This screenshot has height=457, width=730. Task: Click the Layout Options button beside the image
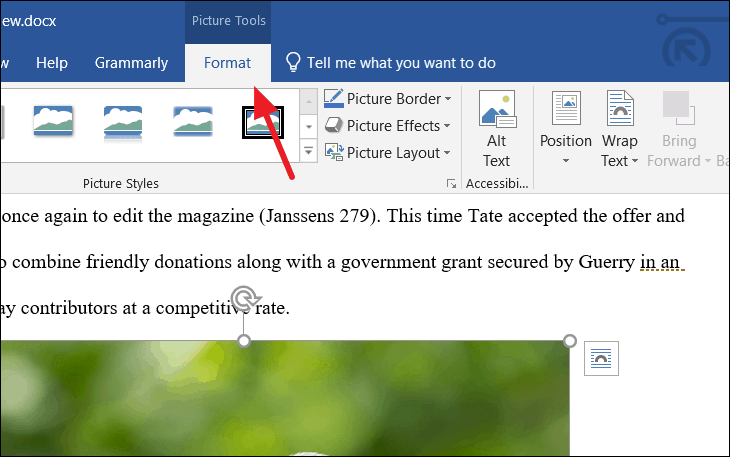tap(602, 358)
